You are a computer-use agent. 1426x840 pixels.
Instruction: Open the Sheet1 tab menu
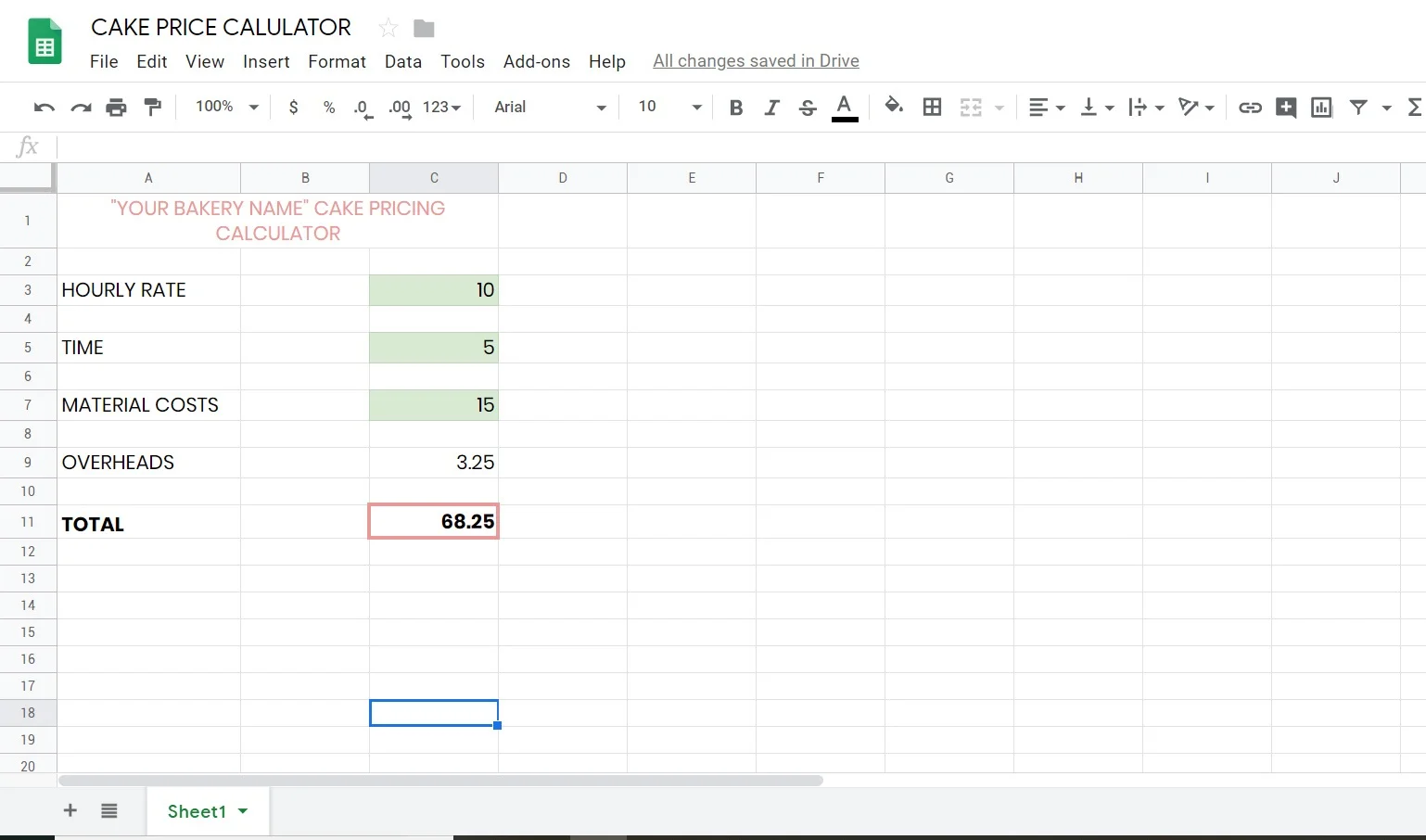(244, 810)
